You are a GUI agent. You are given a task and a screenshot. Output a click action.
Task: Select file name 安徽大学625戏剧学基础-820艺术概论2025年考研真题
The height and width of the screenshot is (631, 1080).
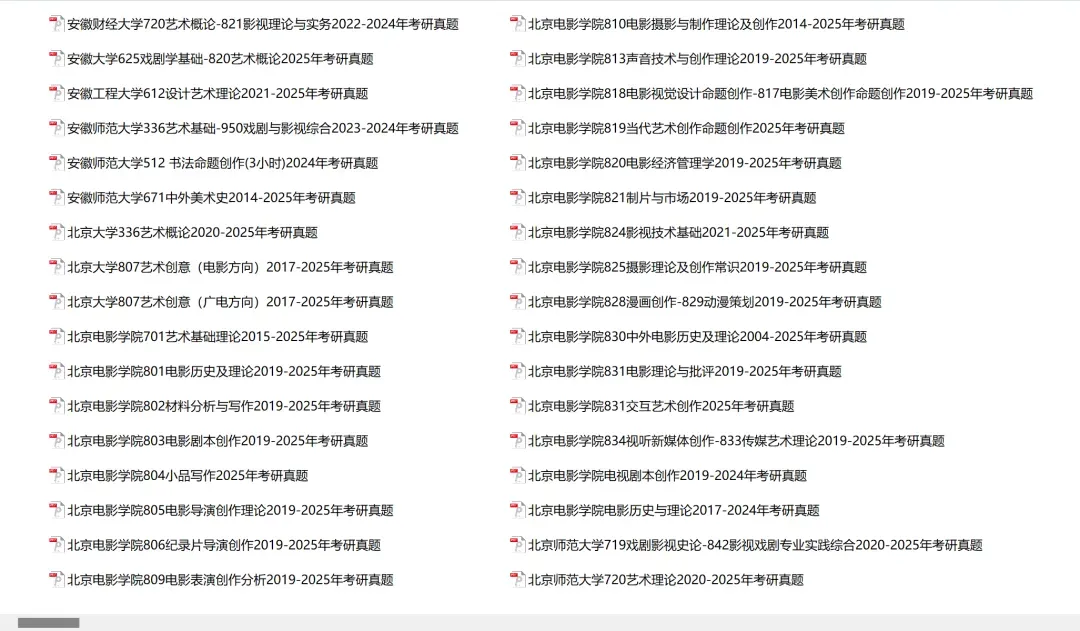(220, 59)
